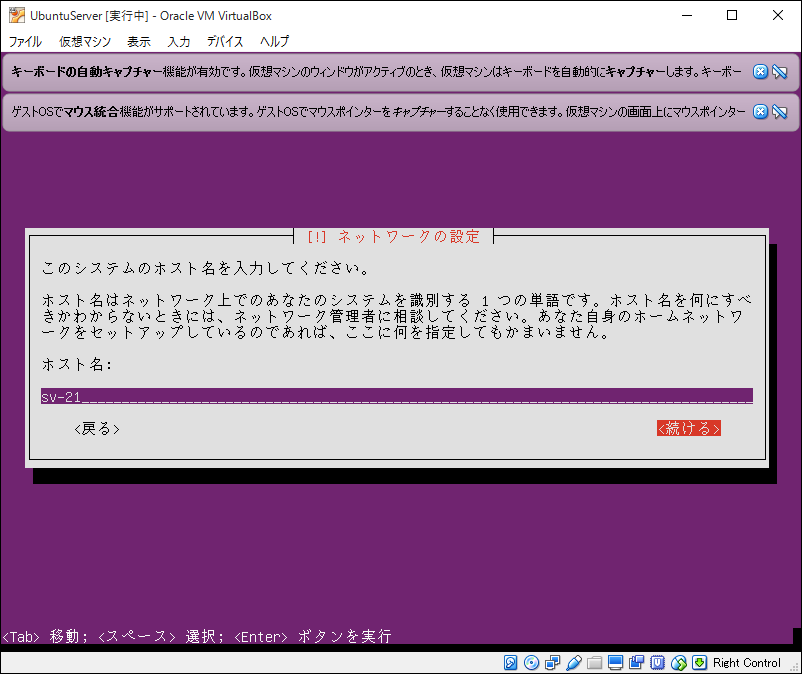
Task: Click the mouse integration indicator icon
Action: click(677, 662)
